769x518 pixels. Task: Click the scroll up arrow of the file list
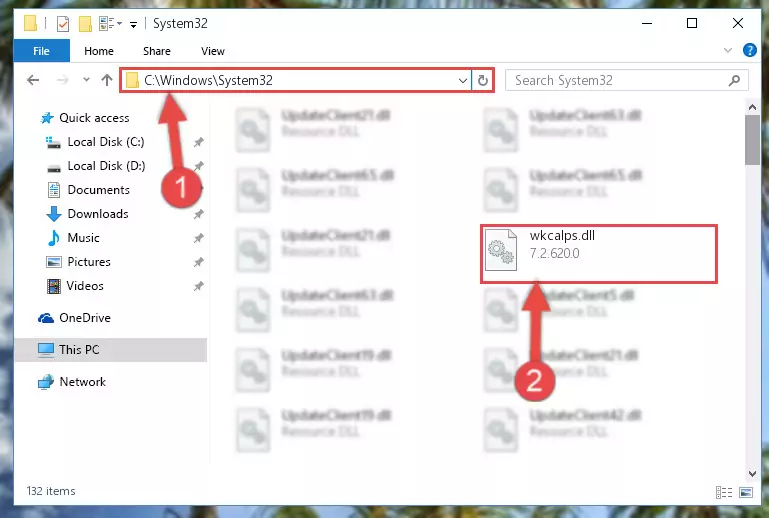pyautogui.click(x=752, y=106)
